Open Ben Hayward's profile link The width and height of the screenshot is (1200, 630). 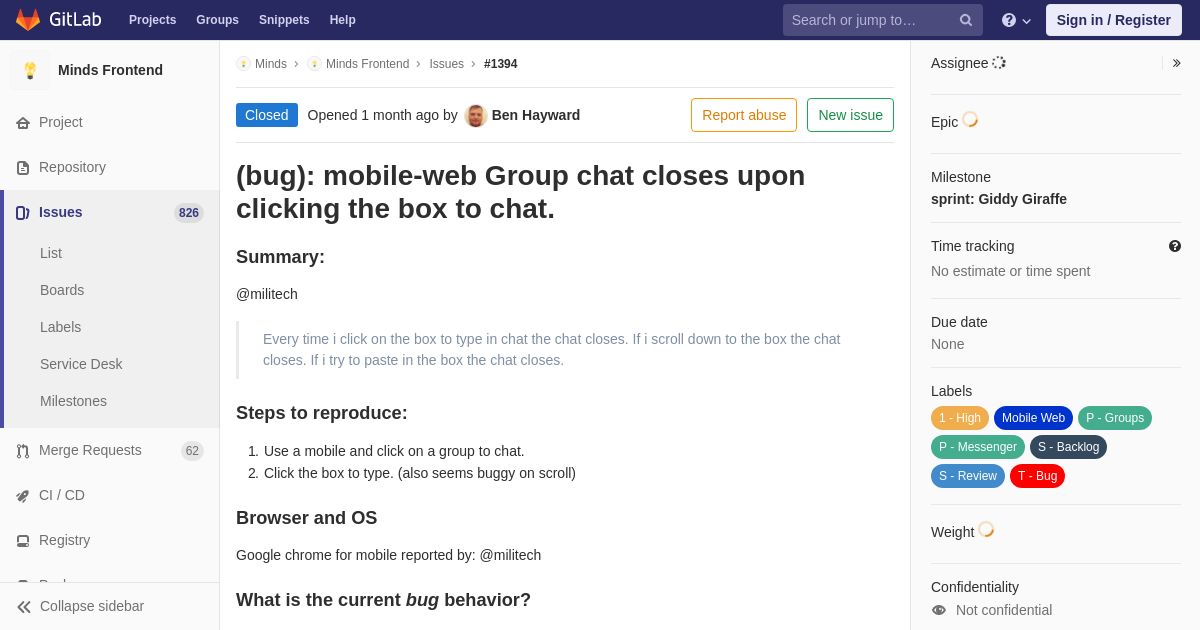536,115
